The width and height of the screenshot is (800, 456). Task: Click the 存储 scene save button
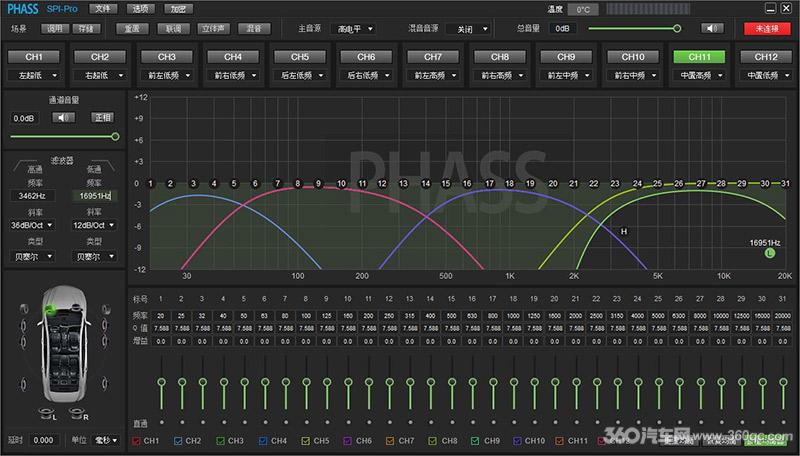coord(86,29)
